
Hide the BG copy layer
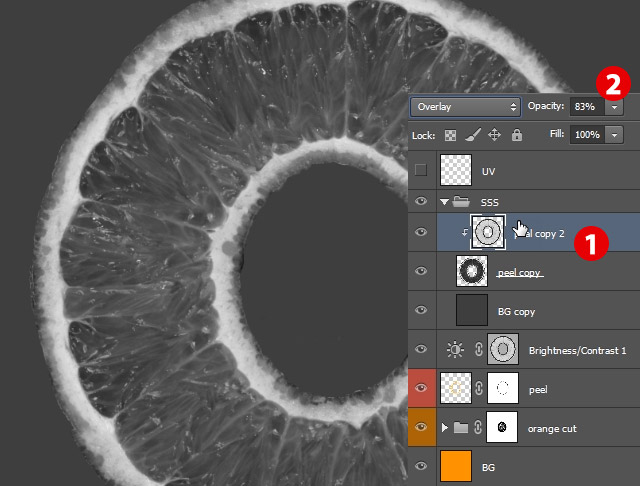[421, 310]
